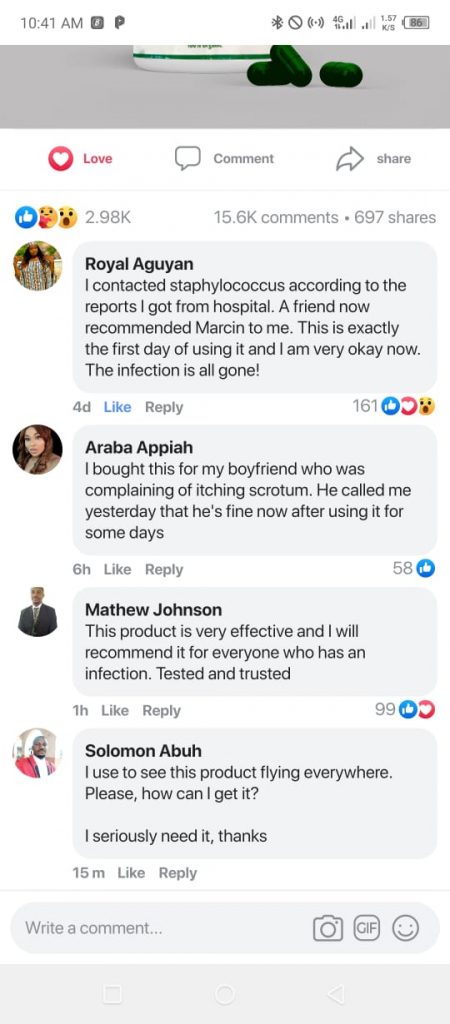Open the emoji smiley icon

[405, 928]
